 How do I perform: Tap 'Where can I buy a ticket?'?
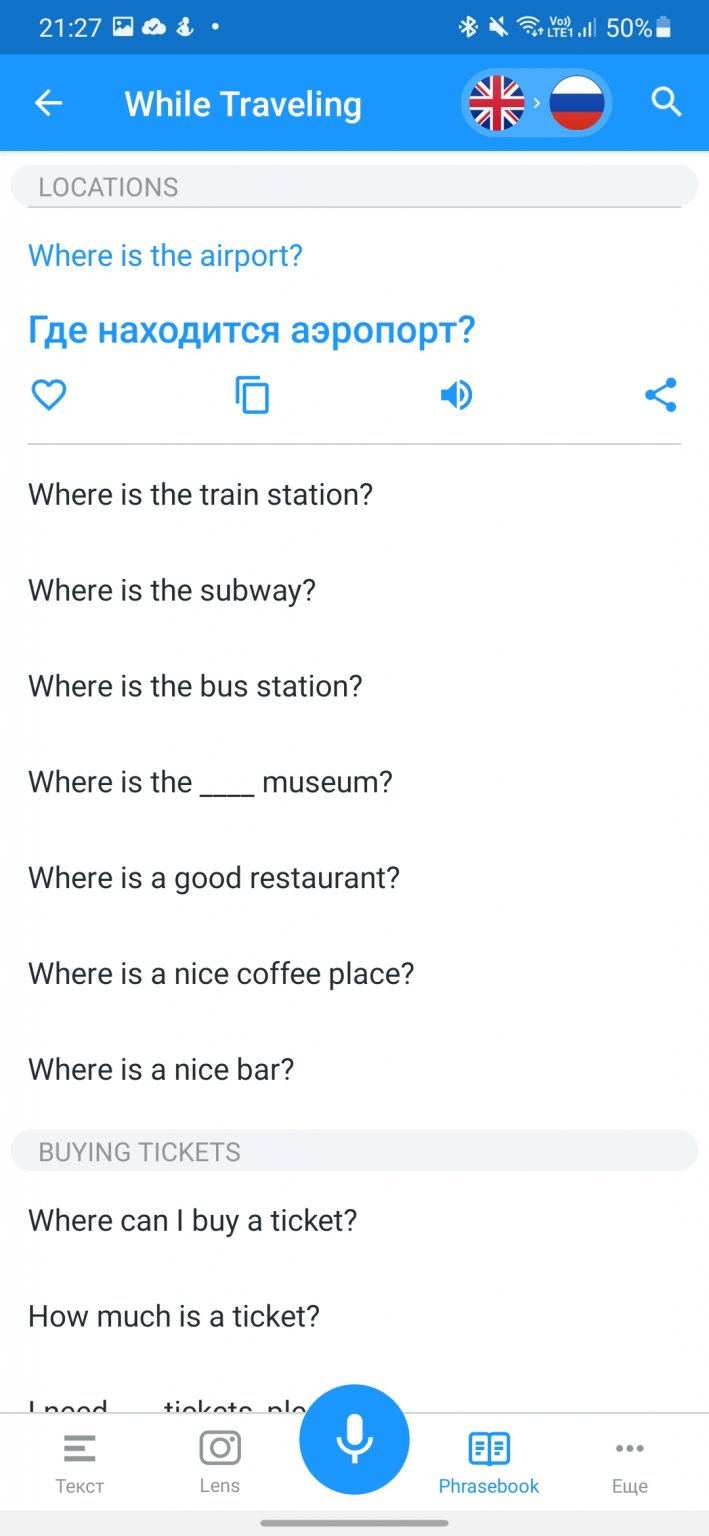[192, 1221]
